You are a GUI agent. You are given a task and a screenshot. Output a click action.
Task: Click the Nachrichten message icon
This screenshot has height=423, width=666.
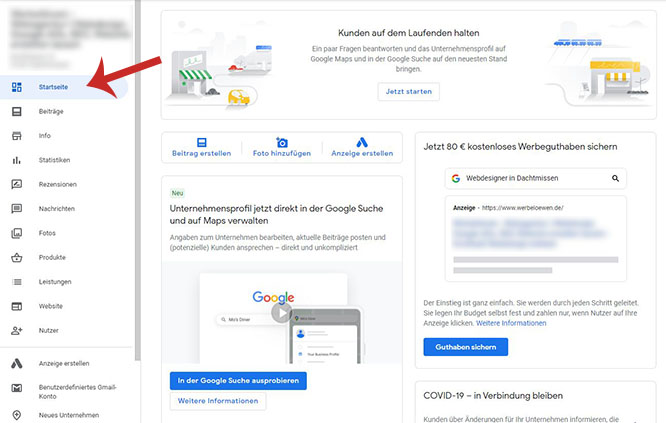(17, 209)
